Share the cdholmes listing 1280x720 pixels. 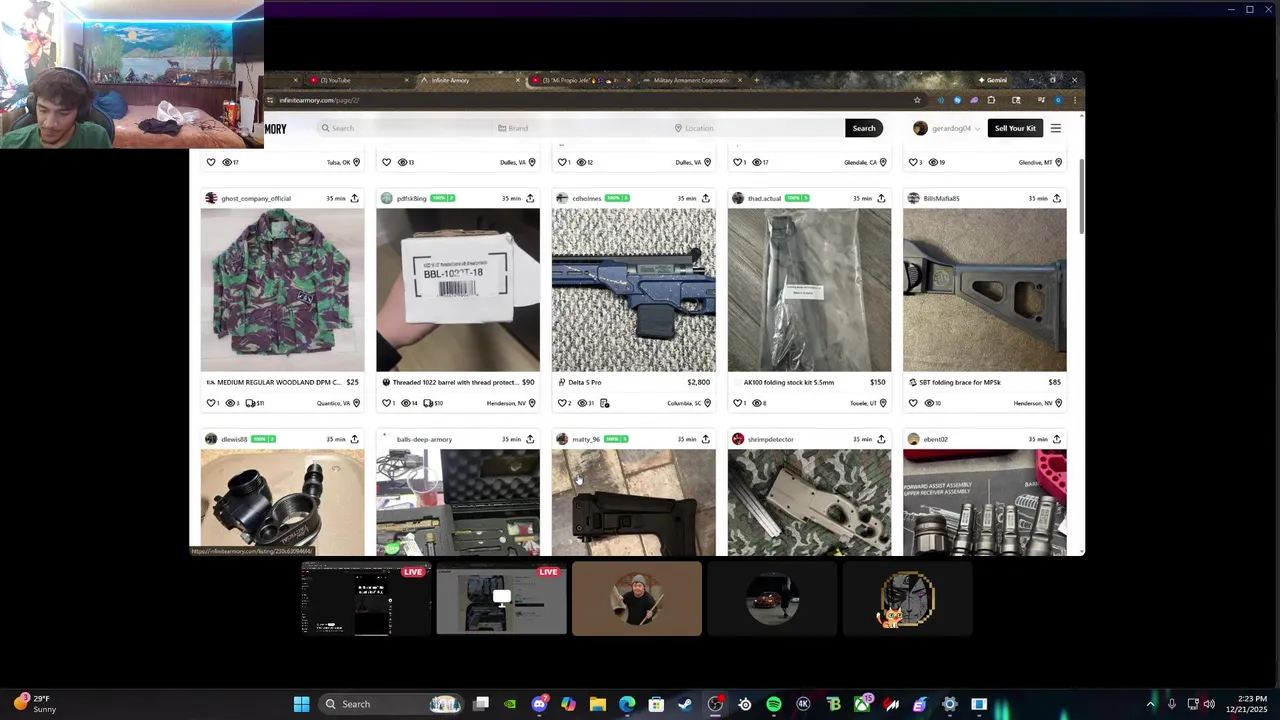coord(705,198)
